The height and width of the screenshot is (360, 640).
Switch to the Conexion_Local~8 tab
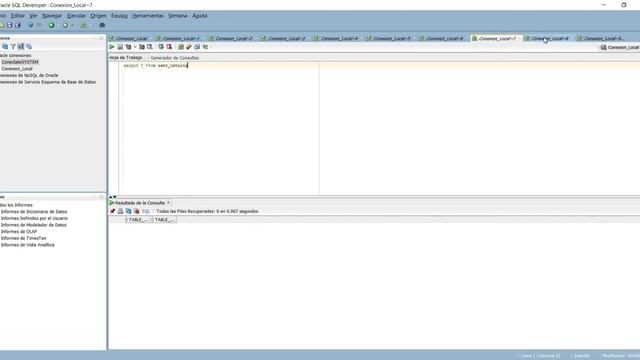(547, 38)
